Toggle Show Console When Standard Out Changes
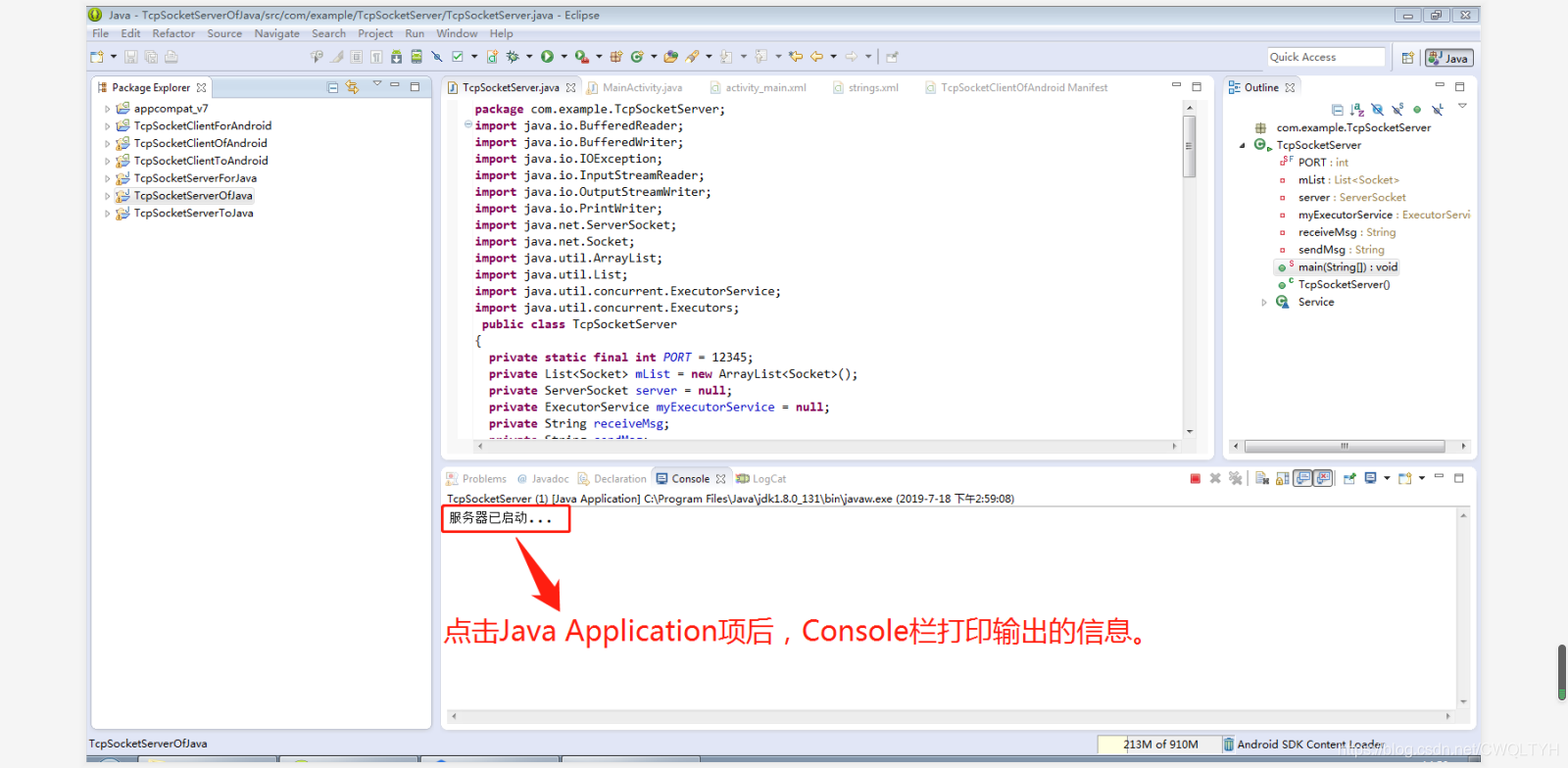Image resolution: width=1568 pixels, height=768 pixels. coord(1302,478)
